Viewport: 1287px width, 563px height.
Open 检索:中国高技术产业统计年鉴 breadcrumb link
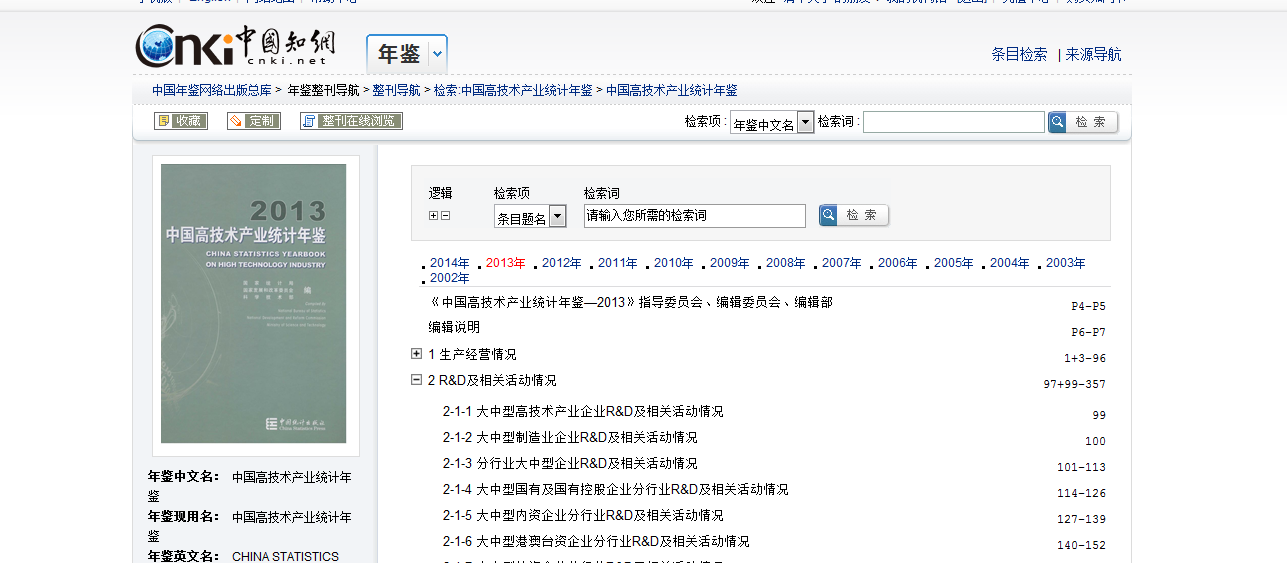513,90
